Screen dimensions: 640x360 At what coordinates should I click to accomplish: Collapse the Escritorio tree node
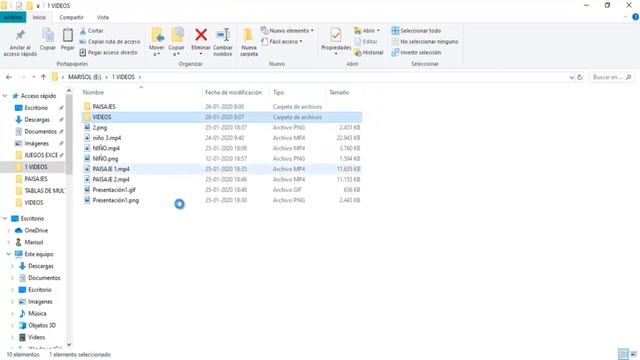[x=5, y=219]
